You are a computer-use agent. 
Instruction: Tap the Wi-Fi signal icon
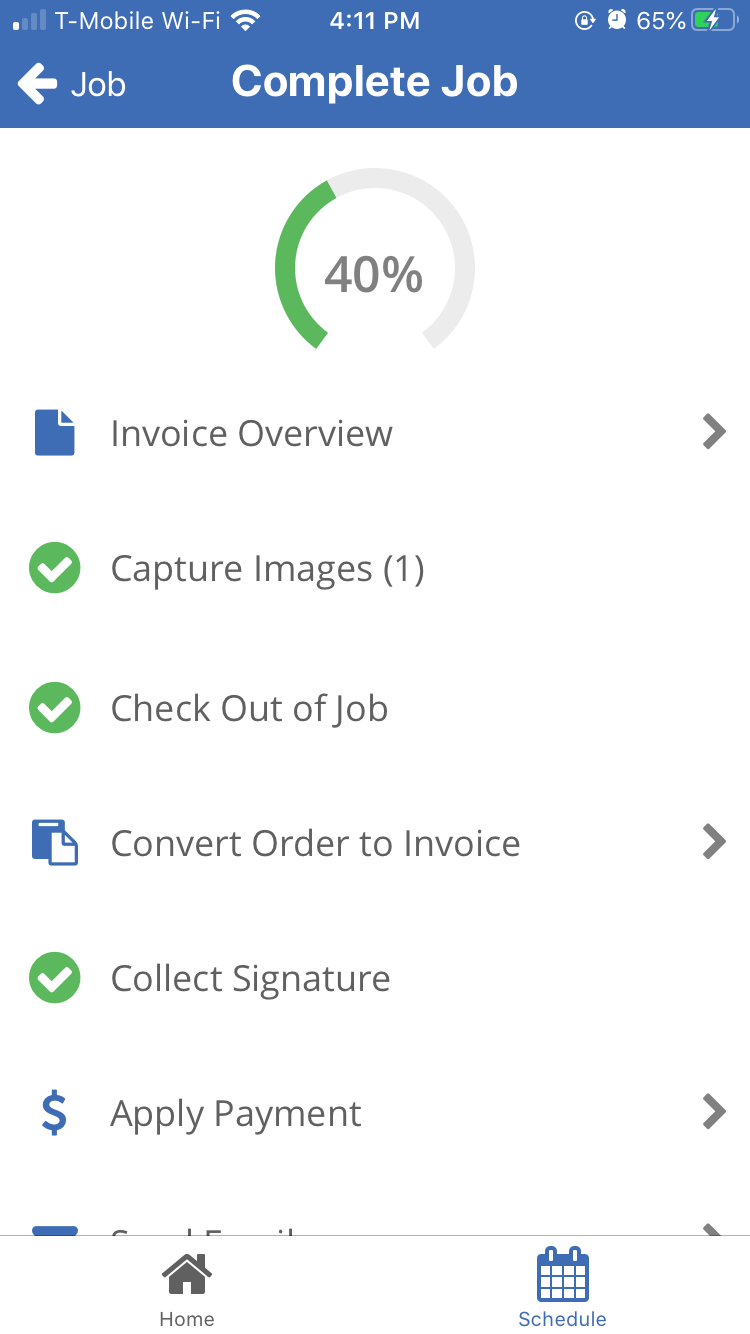pyautogui.click(x=244, y=20)
